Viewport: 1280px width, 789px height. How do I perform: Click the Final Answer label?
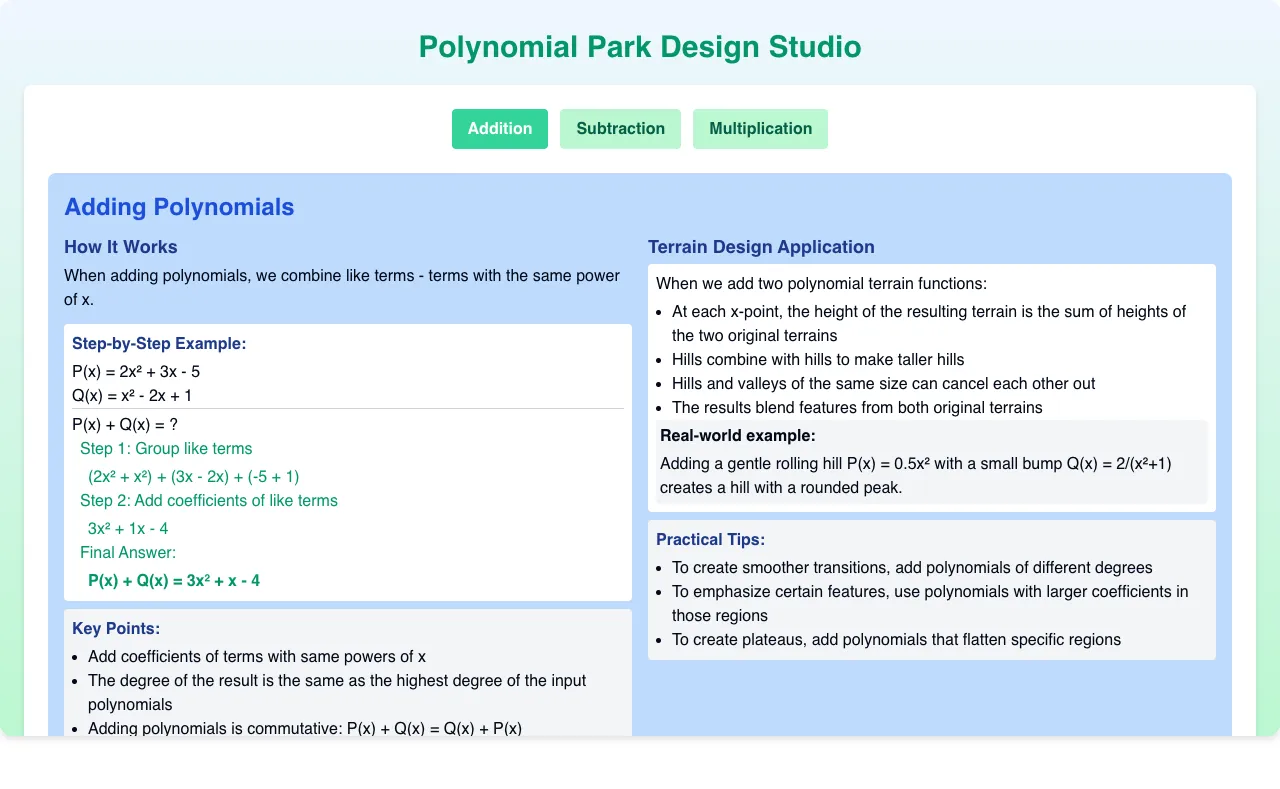[128, 553]
